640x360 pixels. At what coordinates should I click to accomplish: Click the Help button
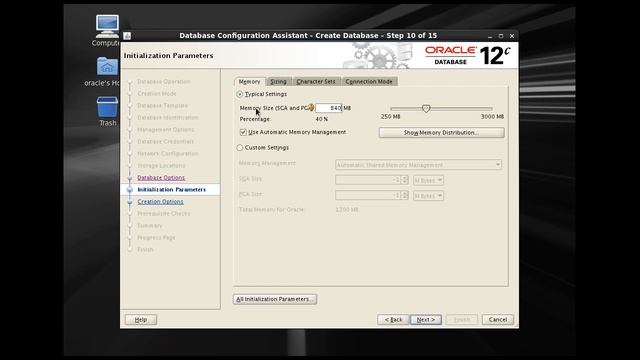[x=141, y=320]
